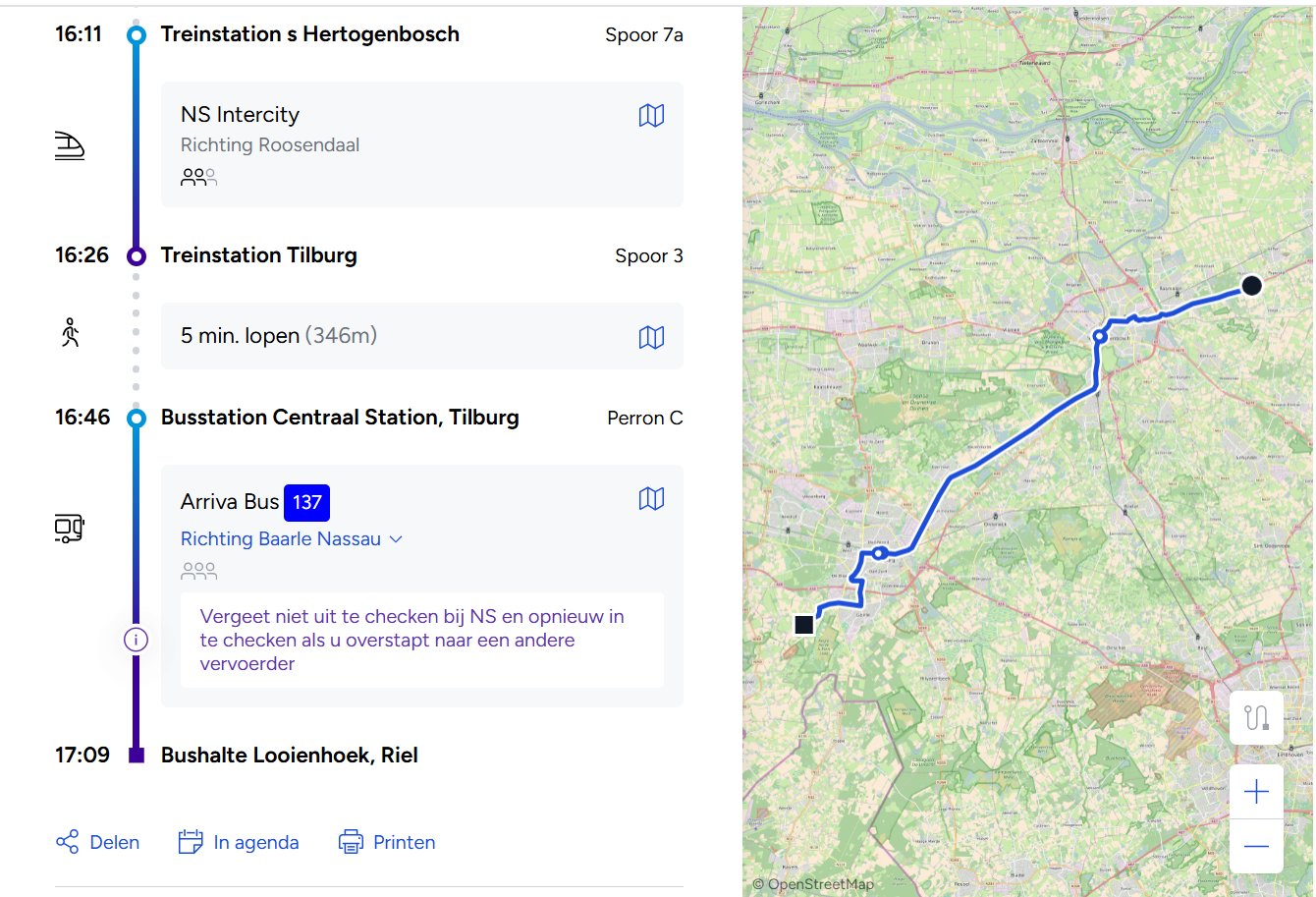This screenshot has height=897, width=1316.
Task: Click the timeline stop marker at 16:46
Action: (x=137, y=419)
